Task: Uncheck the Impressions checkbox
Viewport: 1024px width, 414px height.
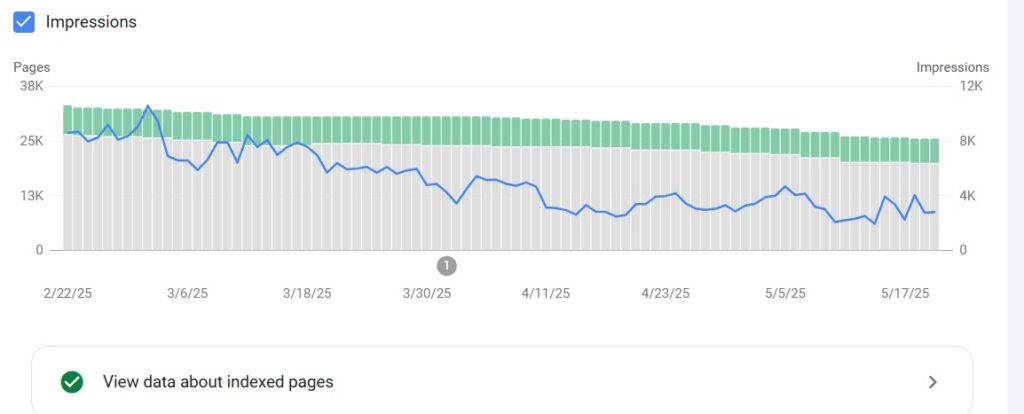Action: (24, 22)
